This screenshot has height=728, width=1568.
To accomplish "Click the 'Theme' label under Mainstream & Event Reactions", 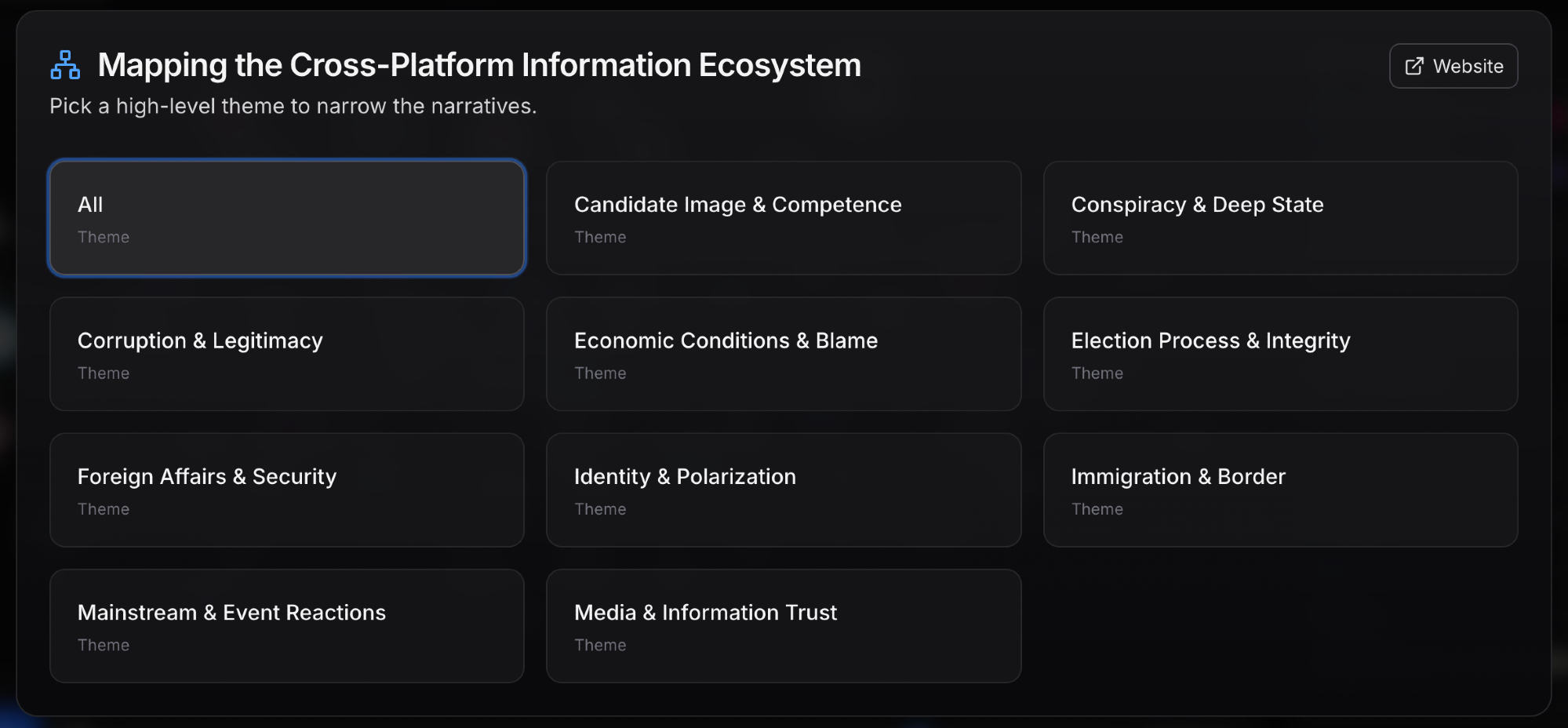I will pyautogui.click(x=104, y=645).
